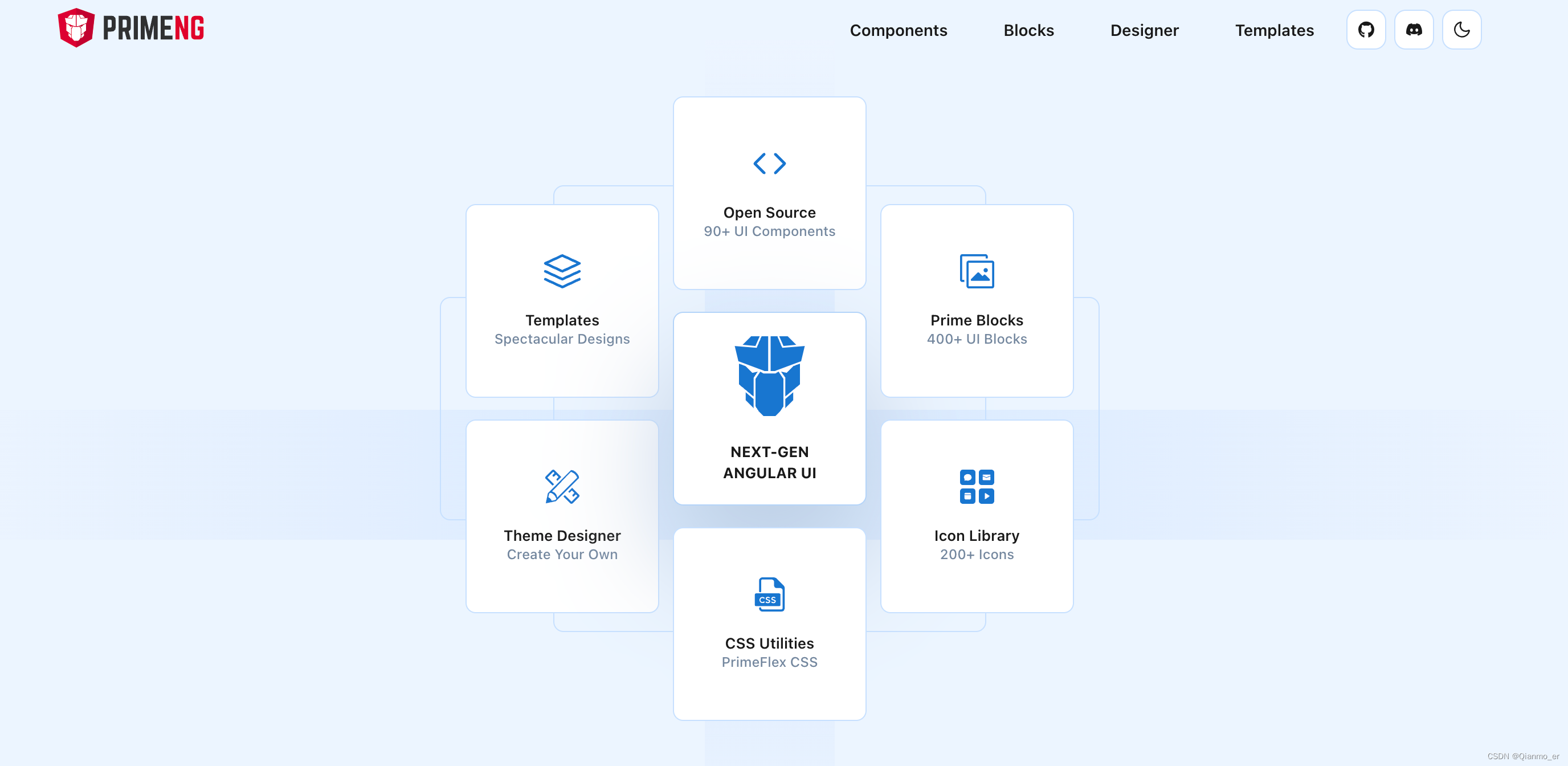Toggle dark mode moon icon
The image size is (1568, 766).
click(1462, 29)
